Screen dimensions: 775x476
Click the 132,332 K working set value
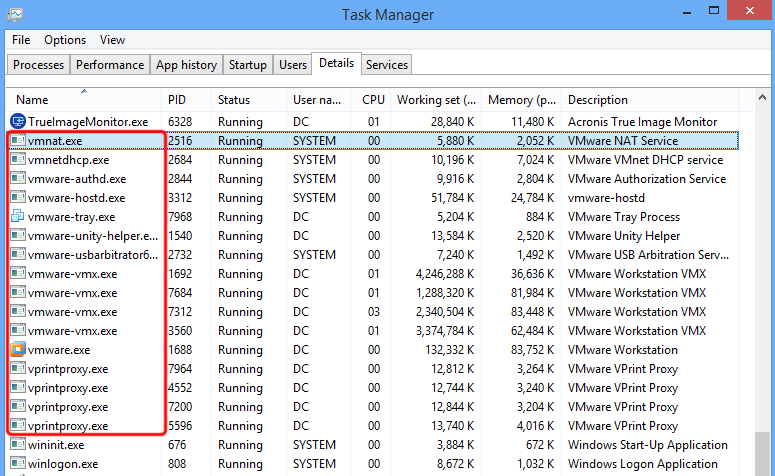coord(450,350)
